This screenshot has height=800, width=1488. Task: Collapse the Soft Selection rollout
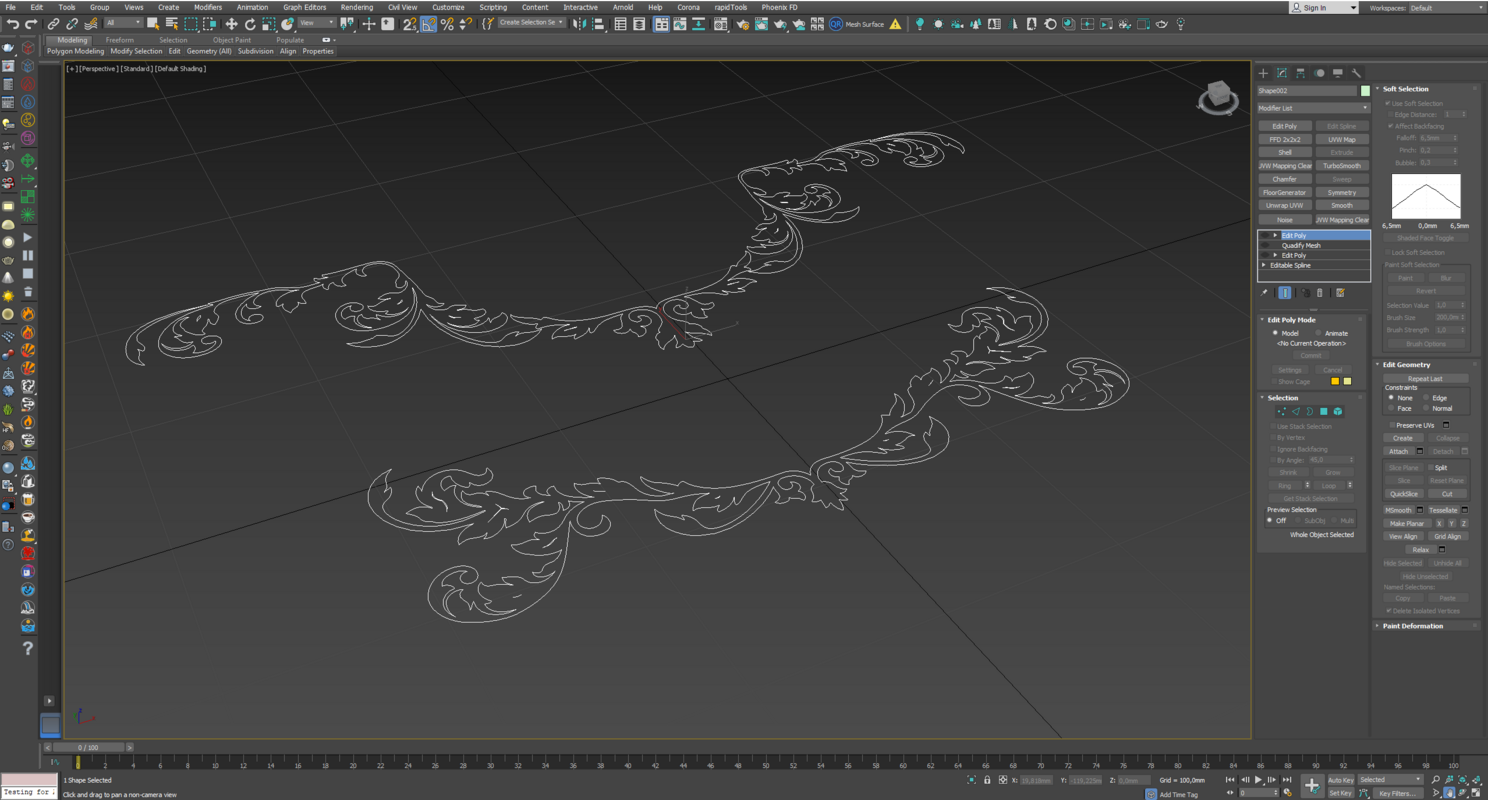tap(1405, 89)
